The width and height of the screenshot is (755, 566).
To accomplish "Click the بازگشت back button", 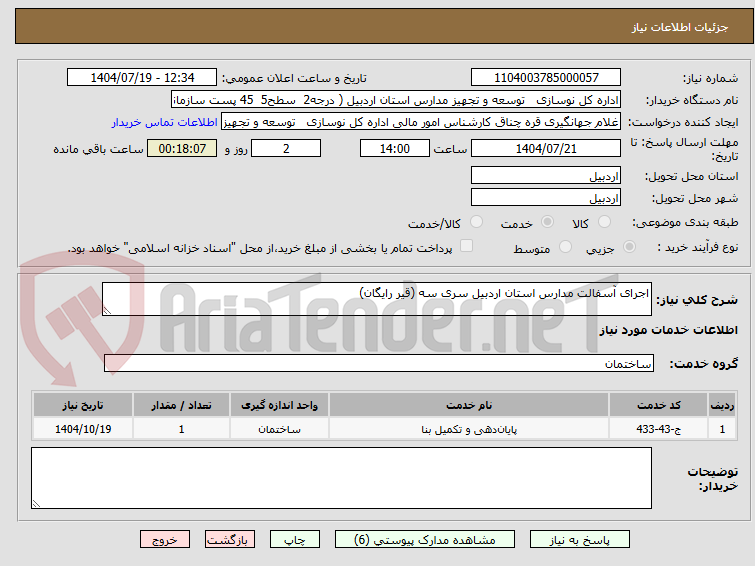I will coord(230,540).
